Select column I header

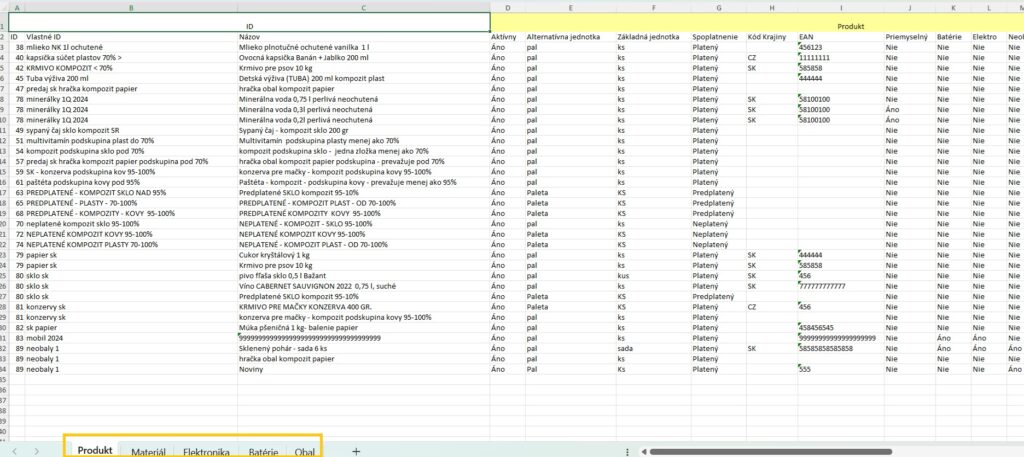tap(839, 8)
